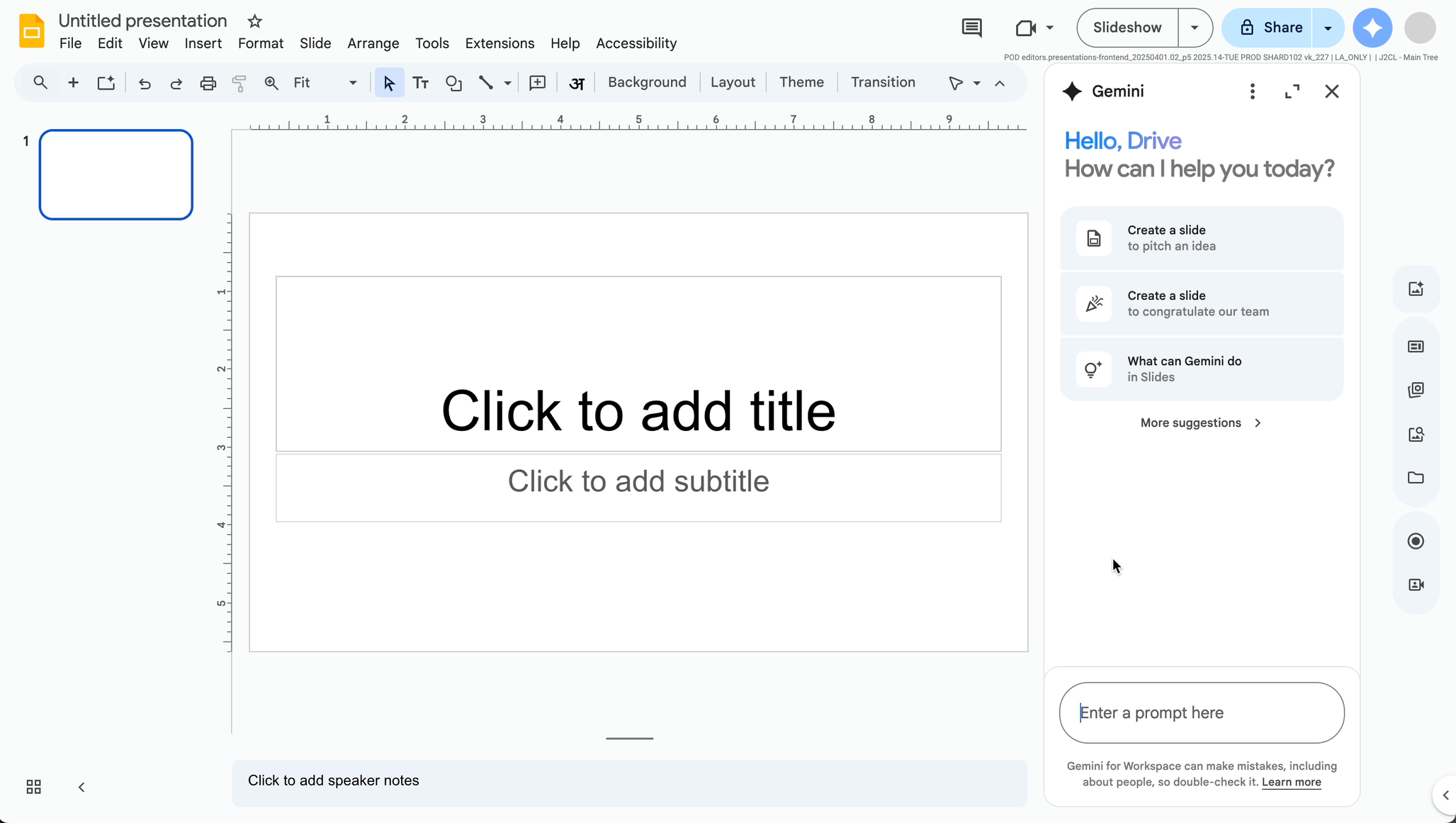Open the Insert menu
This screenshot has height=823, width=1456.
(x=203, y=43)
